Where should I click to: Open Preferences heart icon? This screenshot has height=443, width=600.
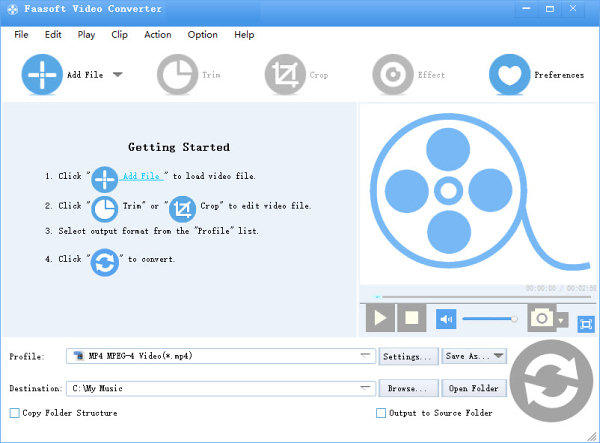510,75
